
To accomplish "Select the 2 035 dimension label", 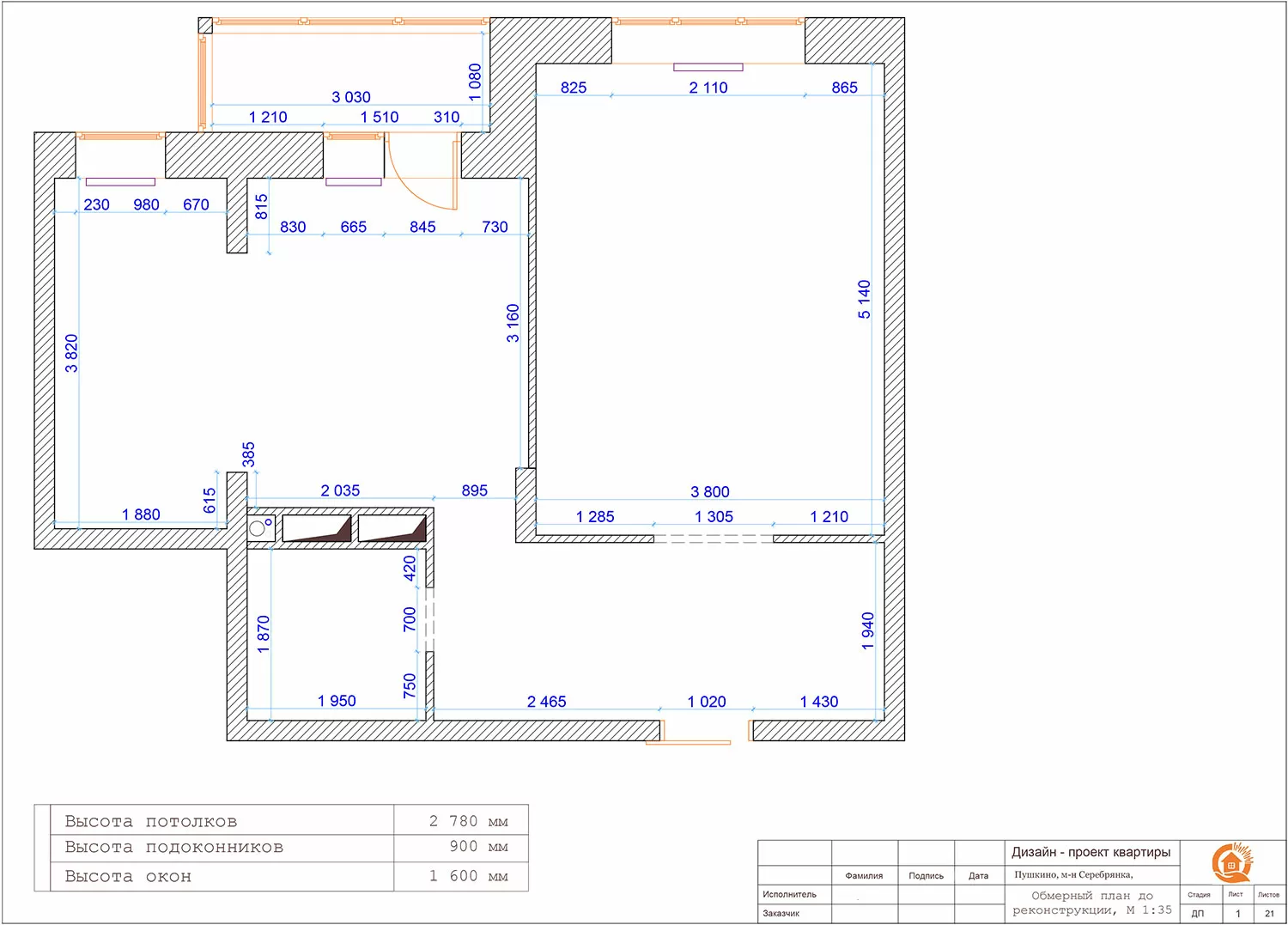I will click(340, 490).
